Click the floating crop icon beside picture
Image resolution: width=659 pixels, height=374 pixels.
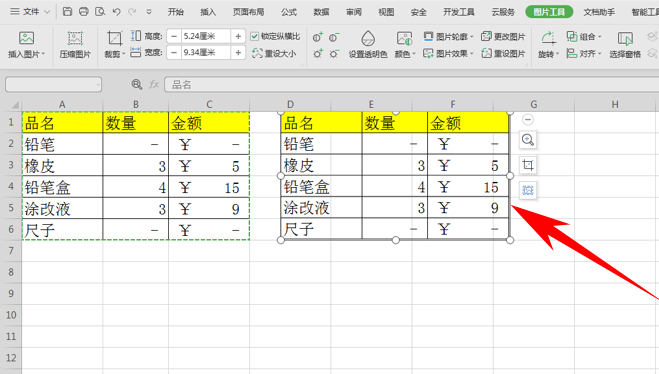pyautogui.click(x=528, y=165)
